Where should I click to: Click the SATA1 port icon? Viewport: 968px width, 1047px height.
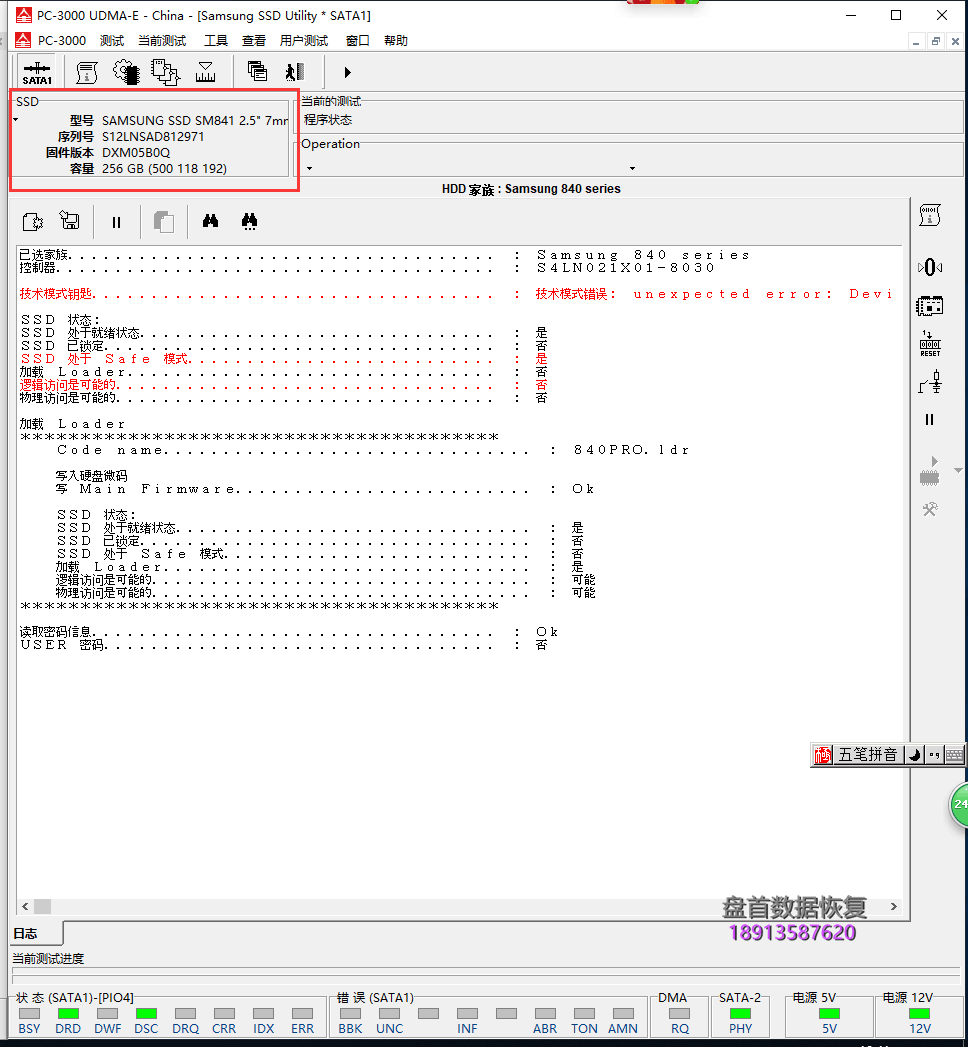[x=37, y=72]
